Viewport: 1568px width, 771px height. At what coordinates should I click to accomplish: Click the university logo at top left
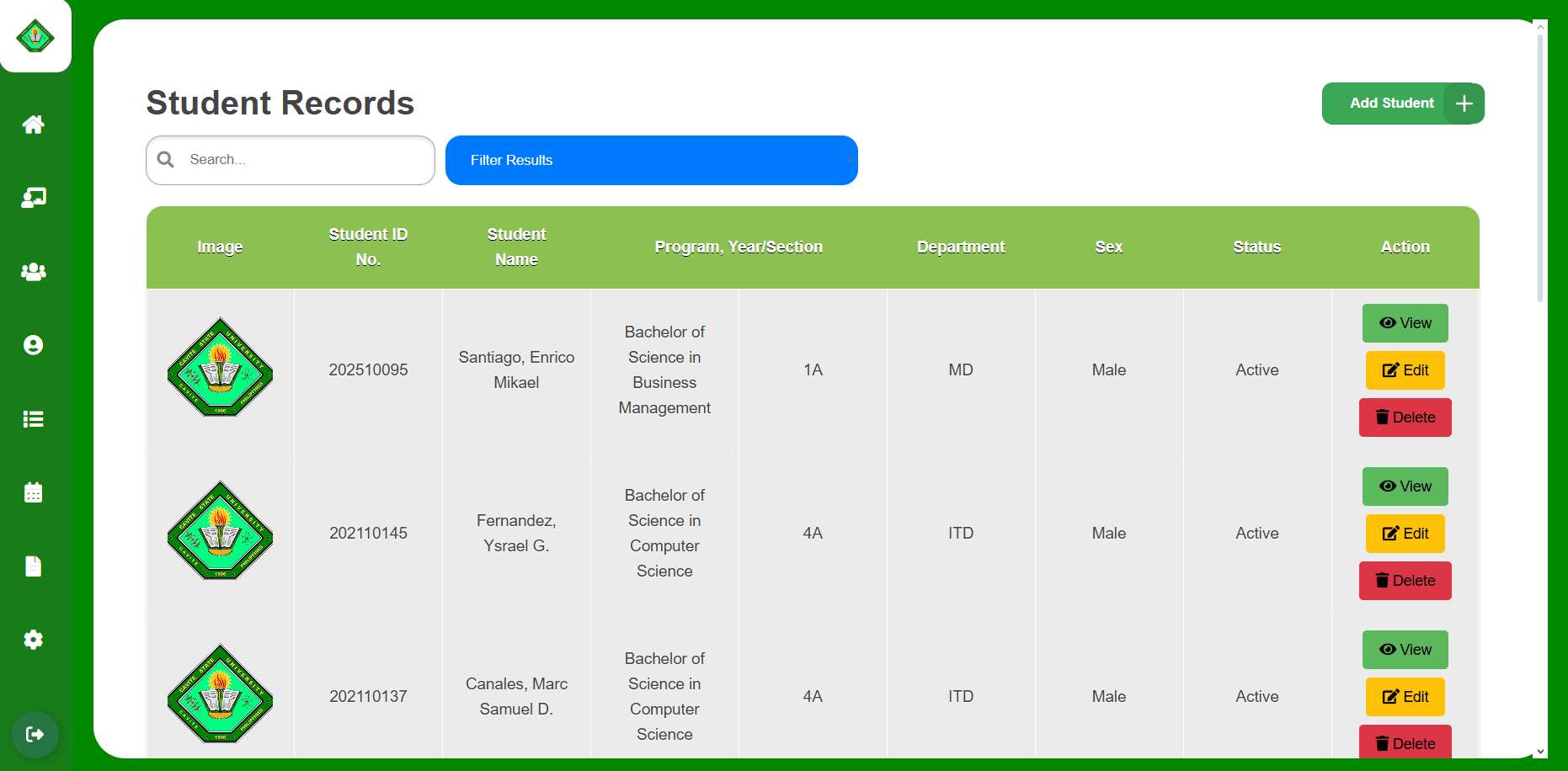pos(35,36)
